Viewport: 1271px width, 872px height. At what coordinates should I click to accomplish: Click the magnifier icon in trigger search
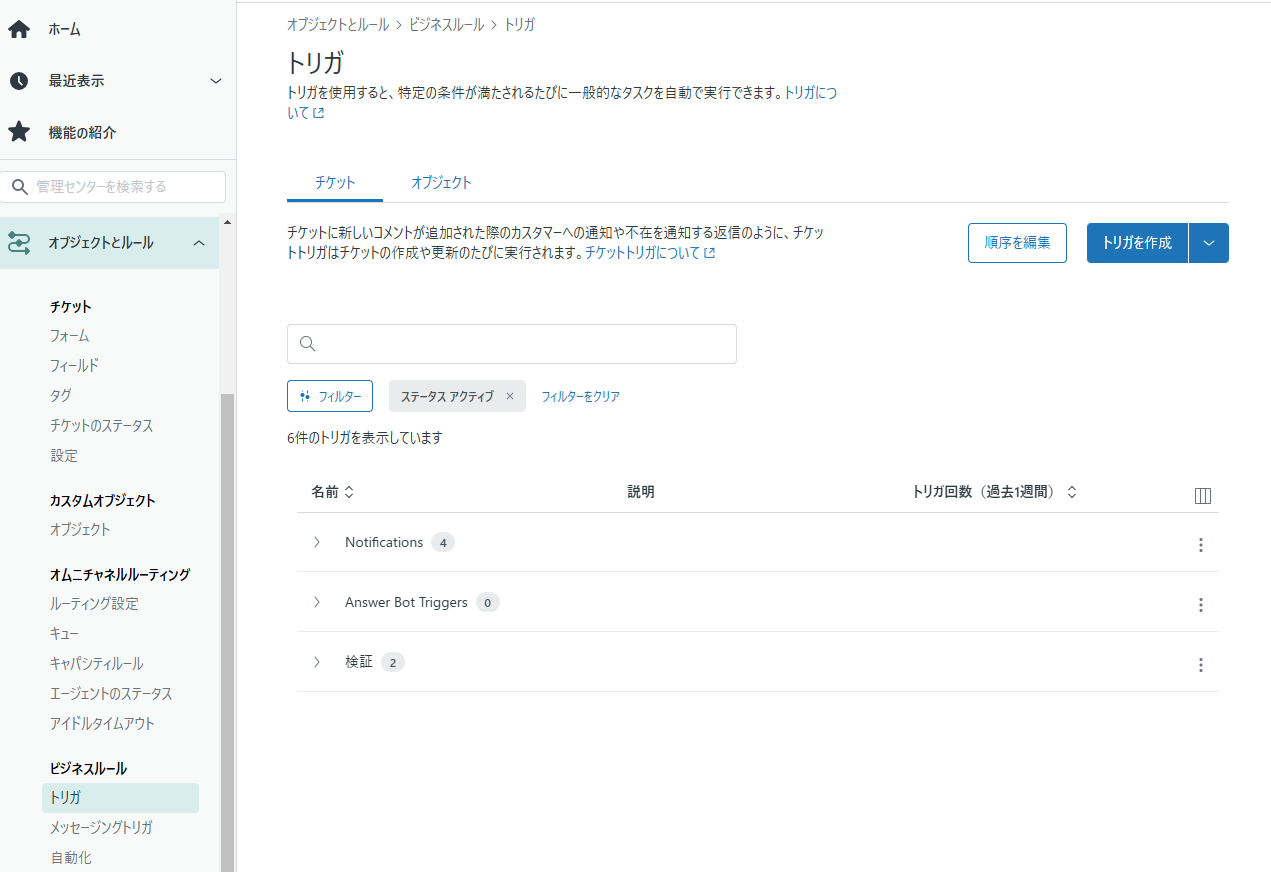click(x=308, y=344)
